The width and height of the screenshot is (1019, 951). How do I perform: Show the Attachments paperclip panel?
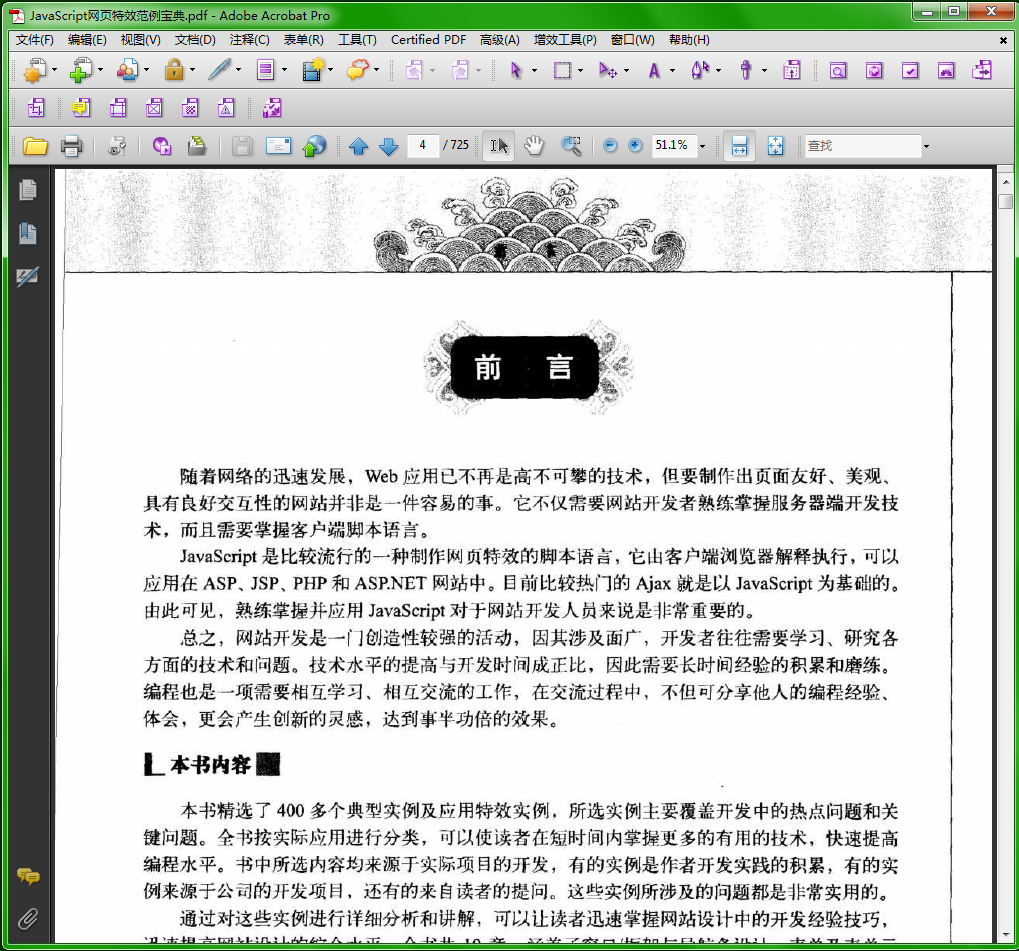pyautogui.click(x=28, y=918)
